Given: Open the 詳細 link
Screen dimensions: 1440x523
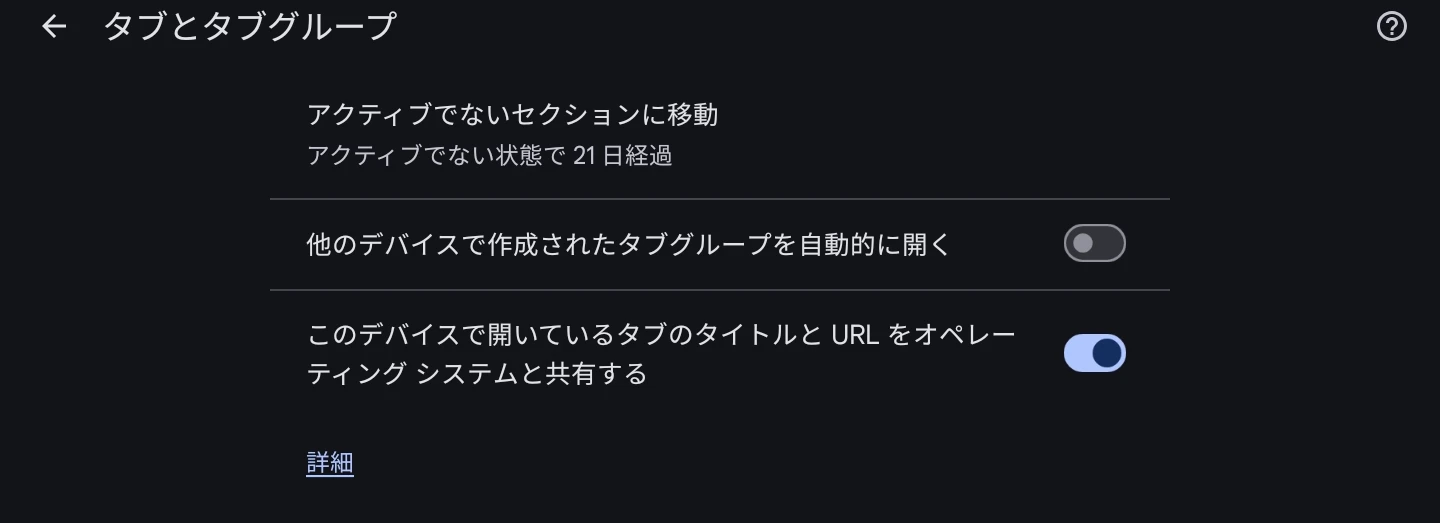Looking at the screenshot, I should click(330, 463).
